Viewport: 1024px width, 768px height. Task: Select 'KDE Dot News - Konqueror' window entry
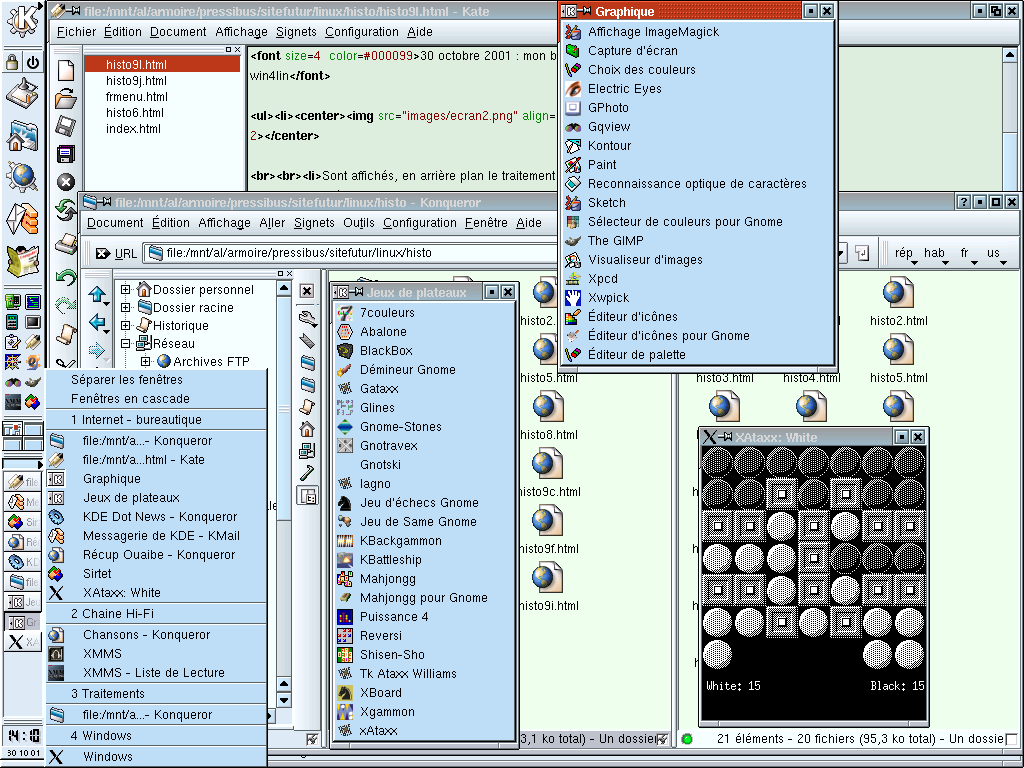point(160,517)
